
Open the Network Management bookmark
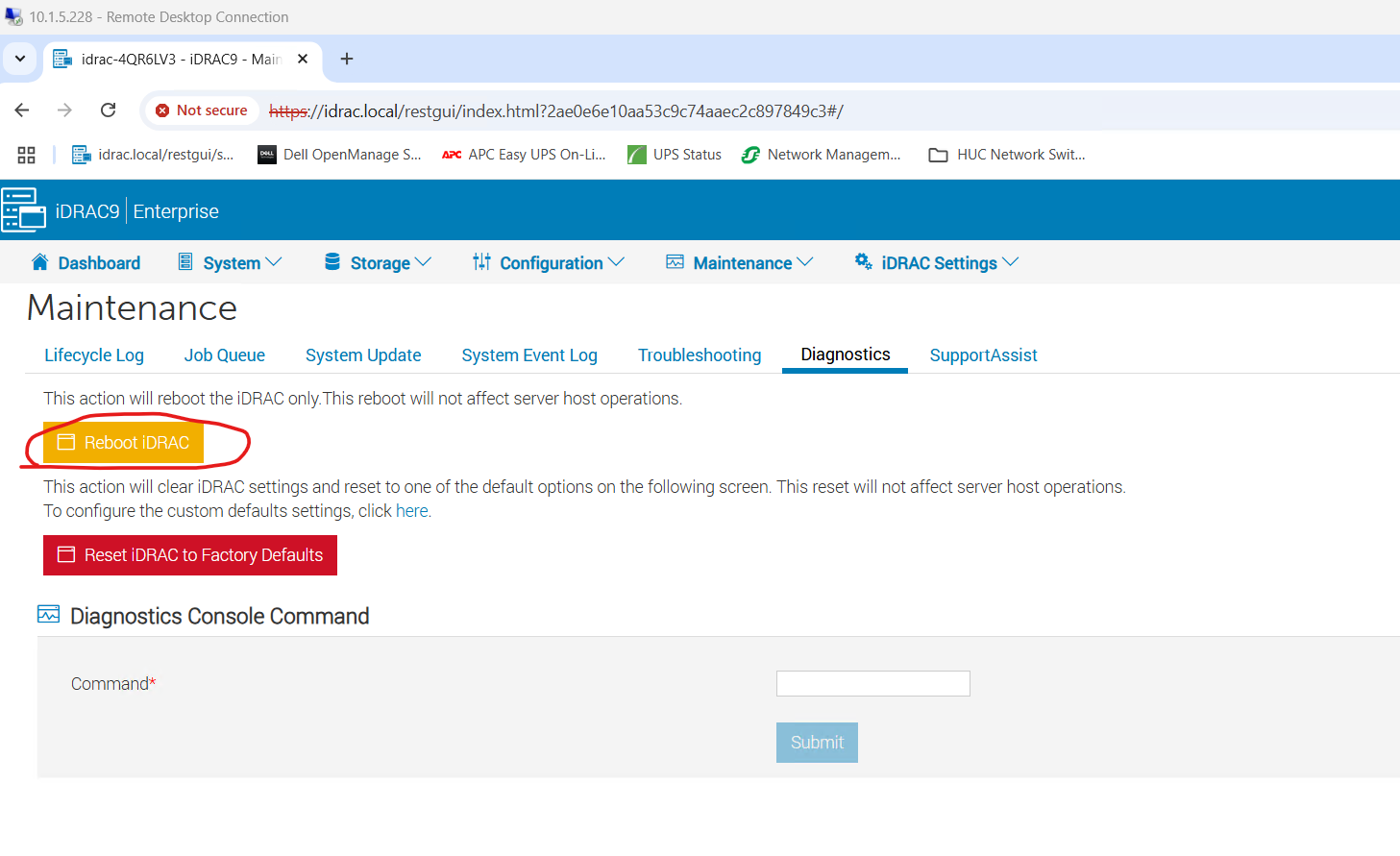click(x=821, y=155)
